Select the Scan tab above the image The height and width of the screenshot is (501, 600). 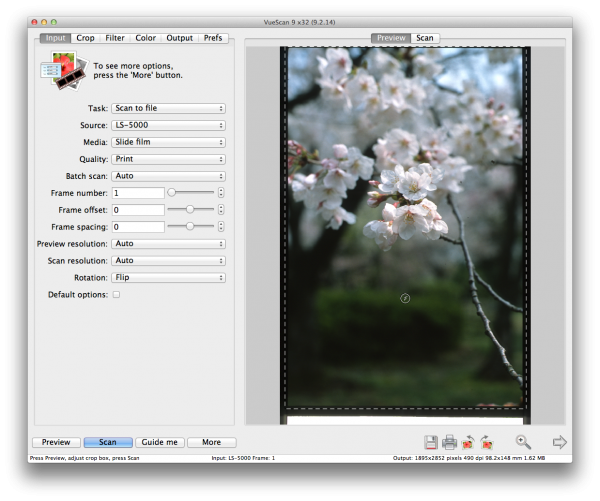[425, 38]
